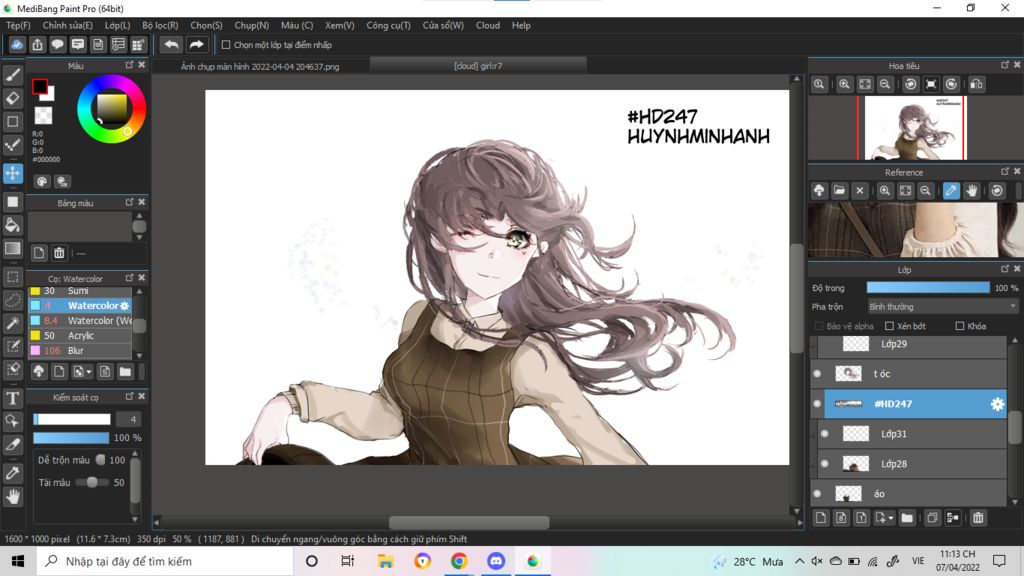Click the foreground color swatch
This screenshot has height=576, width=1024.
point(40,86)
